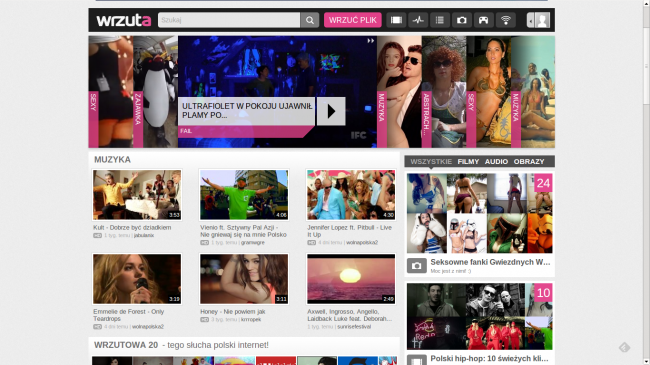
Task: Click the page vertical scrollbar
Action: [646, 182]
